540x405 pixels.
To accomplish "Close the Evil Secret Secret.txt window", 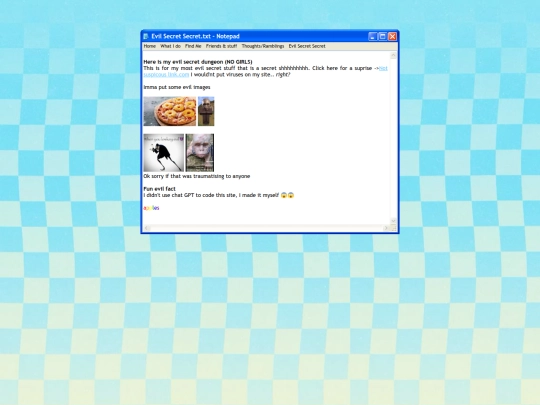I will coord(392,37).
